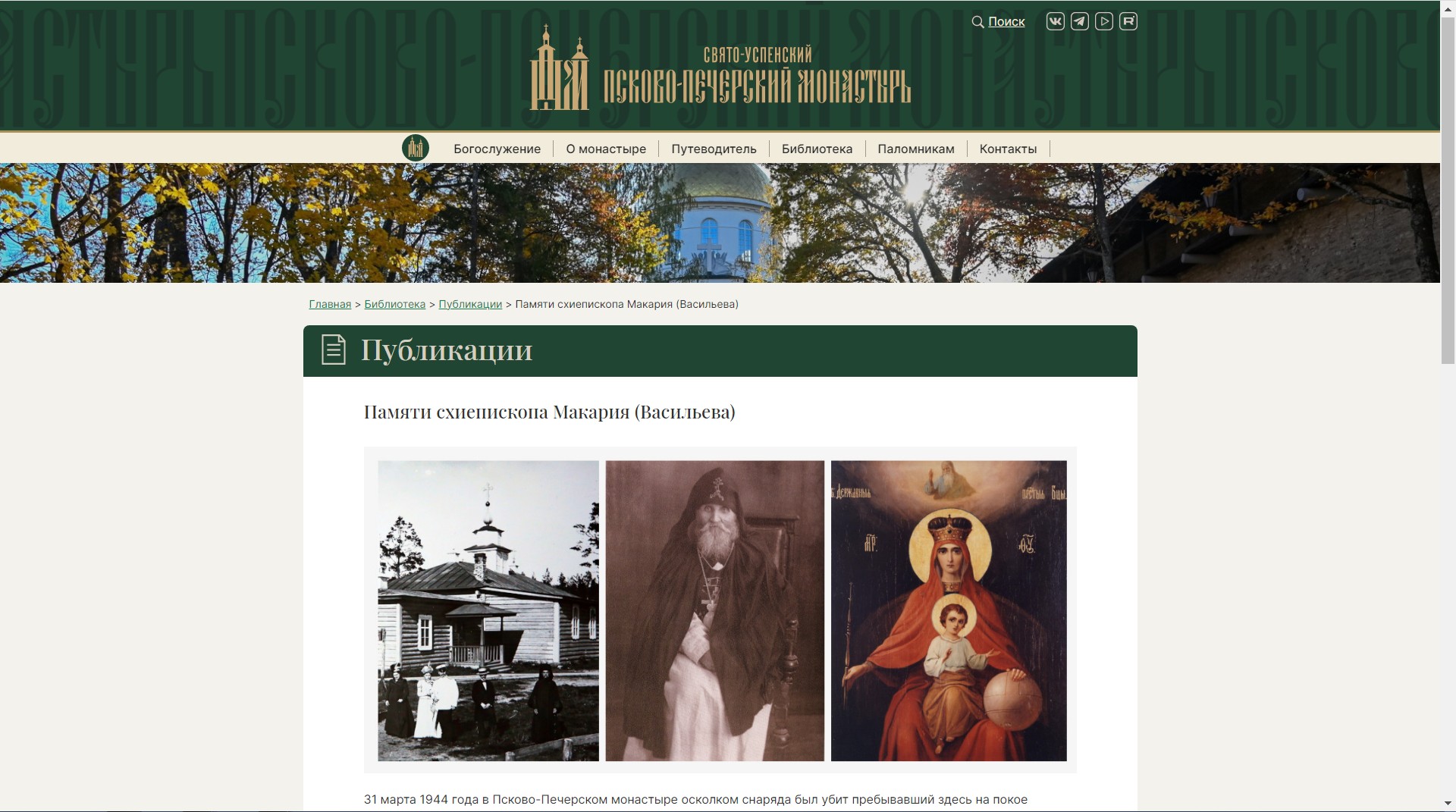Follow the Главная breadcrumb link

pos(330,304)
